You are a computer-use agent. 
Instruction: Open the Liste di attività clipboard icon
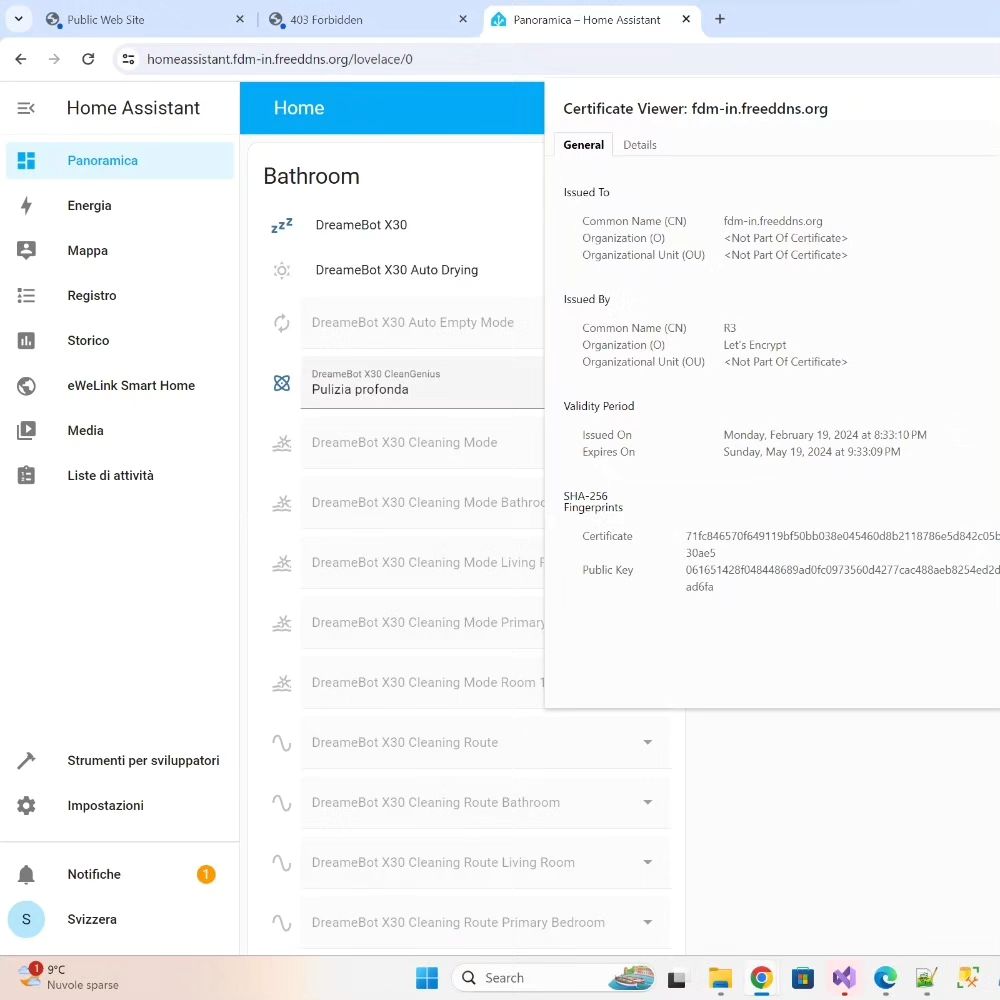coord(26,475)
